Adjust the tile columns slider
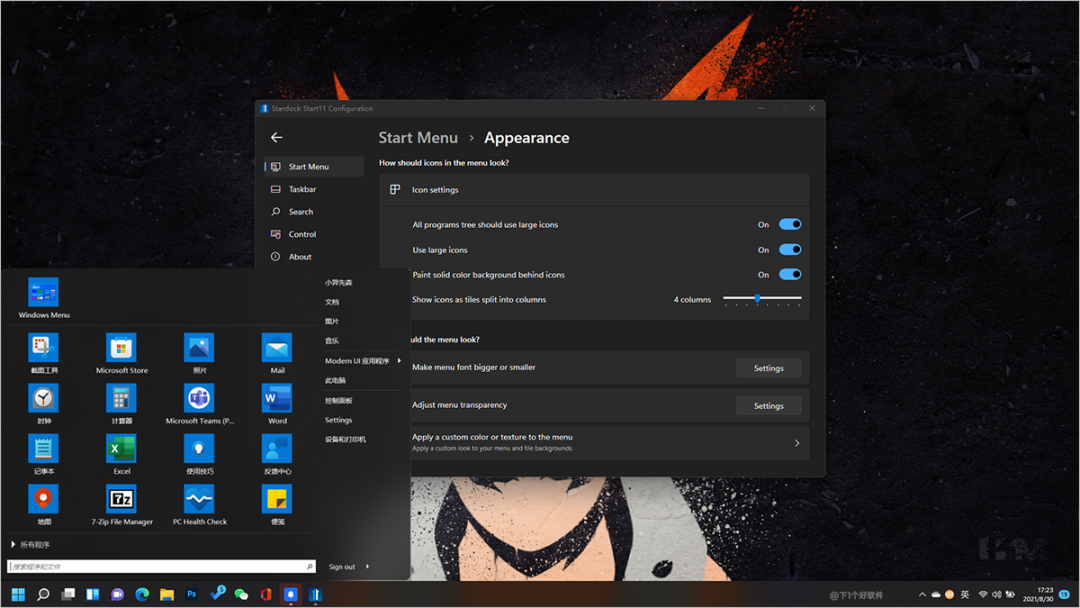The width and height of the screenshot is (1080, 608). pos(758,299)
